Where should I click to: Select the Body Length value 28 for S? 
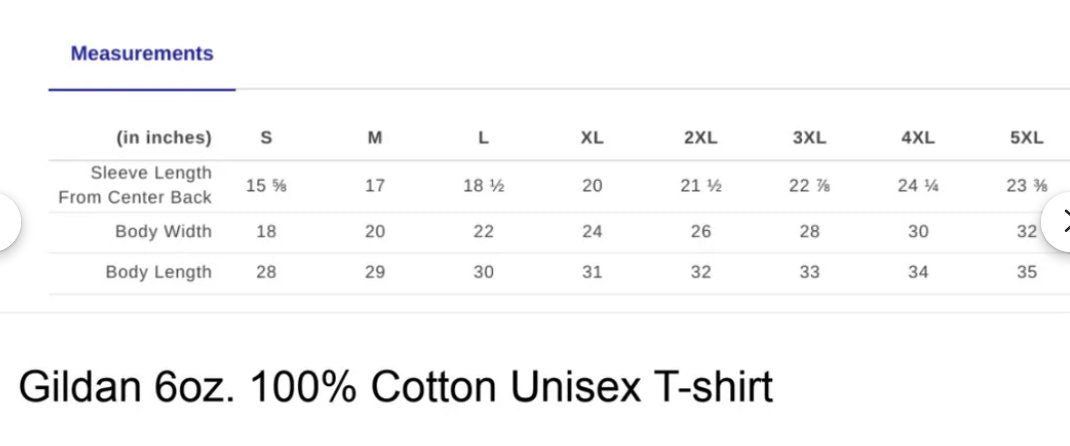click(266, 272)
